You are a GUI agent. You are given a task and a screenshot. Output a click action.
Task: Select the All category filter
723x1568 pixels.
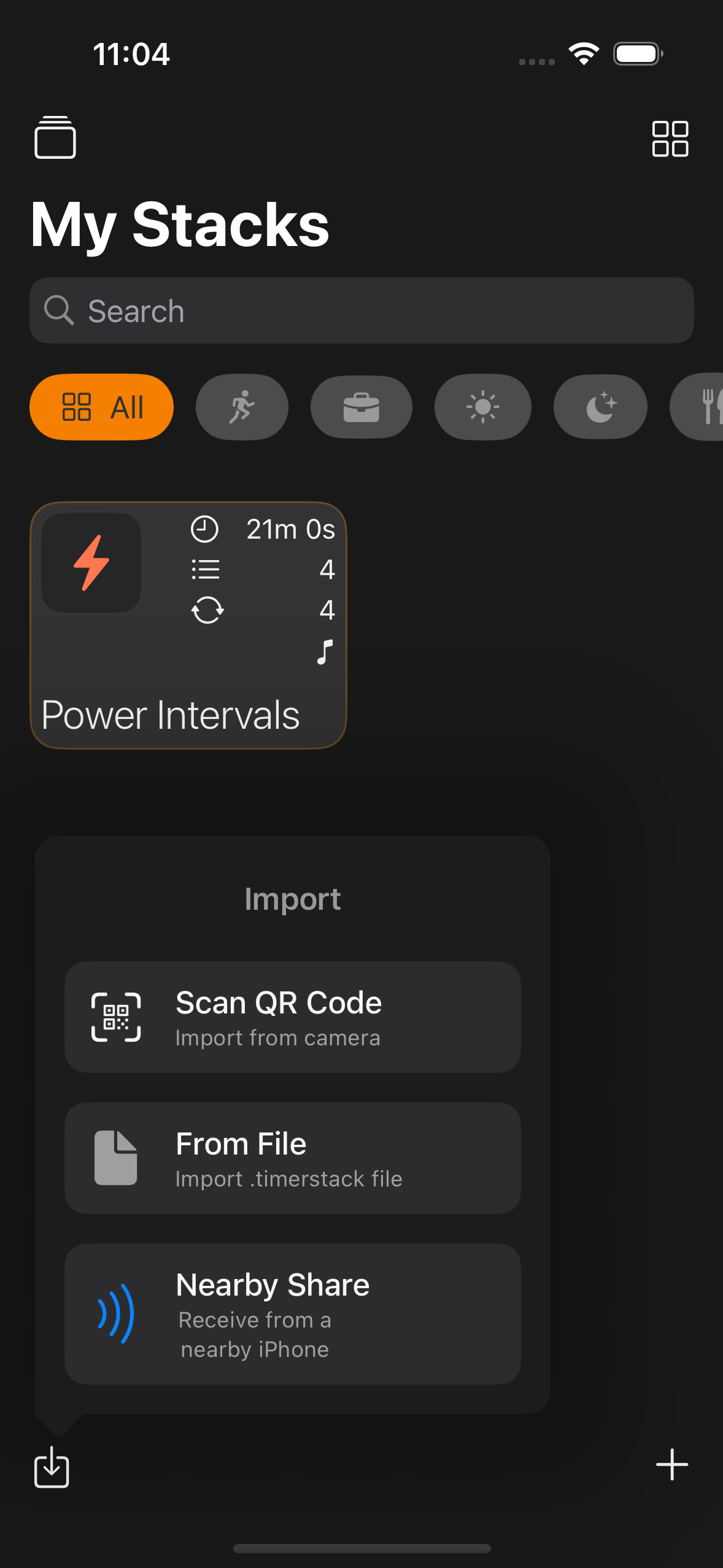coord(101,407)
